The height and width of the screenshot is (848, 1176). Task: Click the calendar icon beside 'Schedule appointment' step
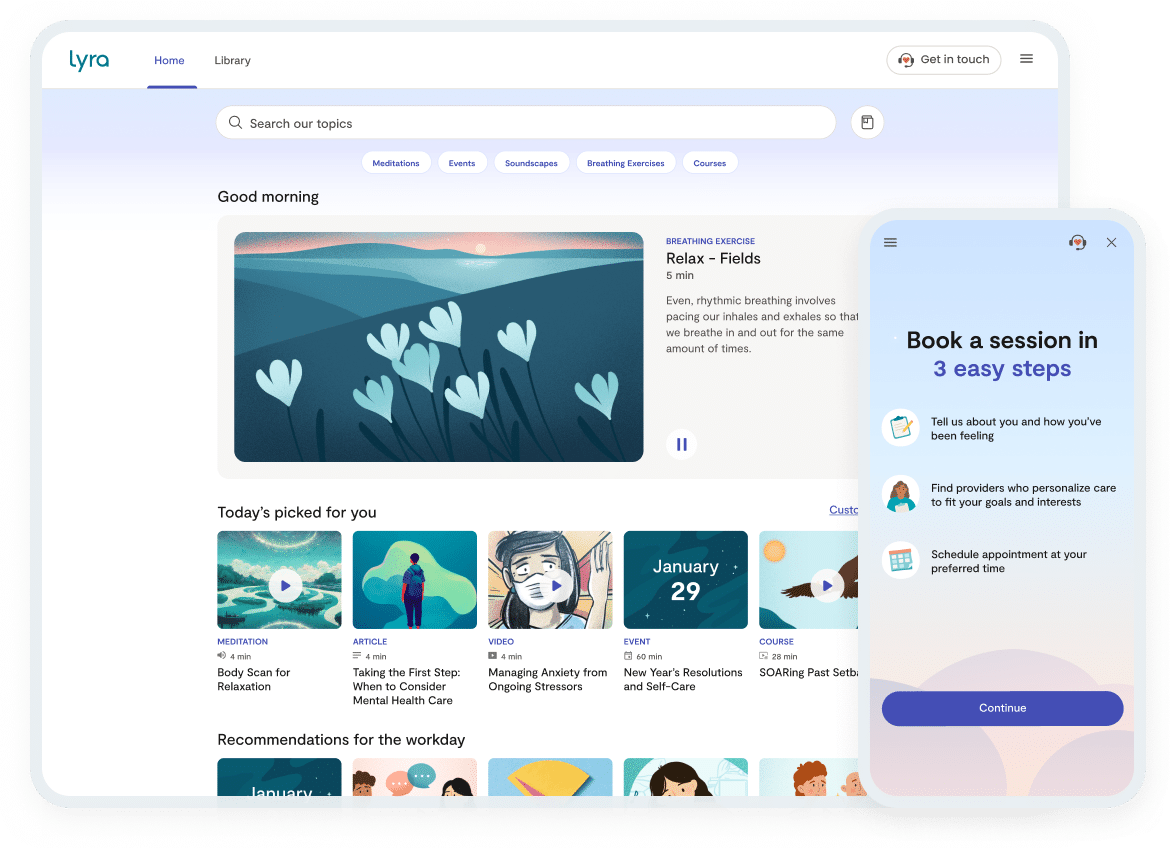[900, 560]
